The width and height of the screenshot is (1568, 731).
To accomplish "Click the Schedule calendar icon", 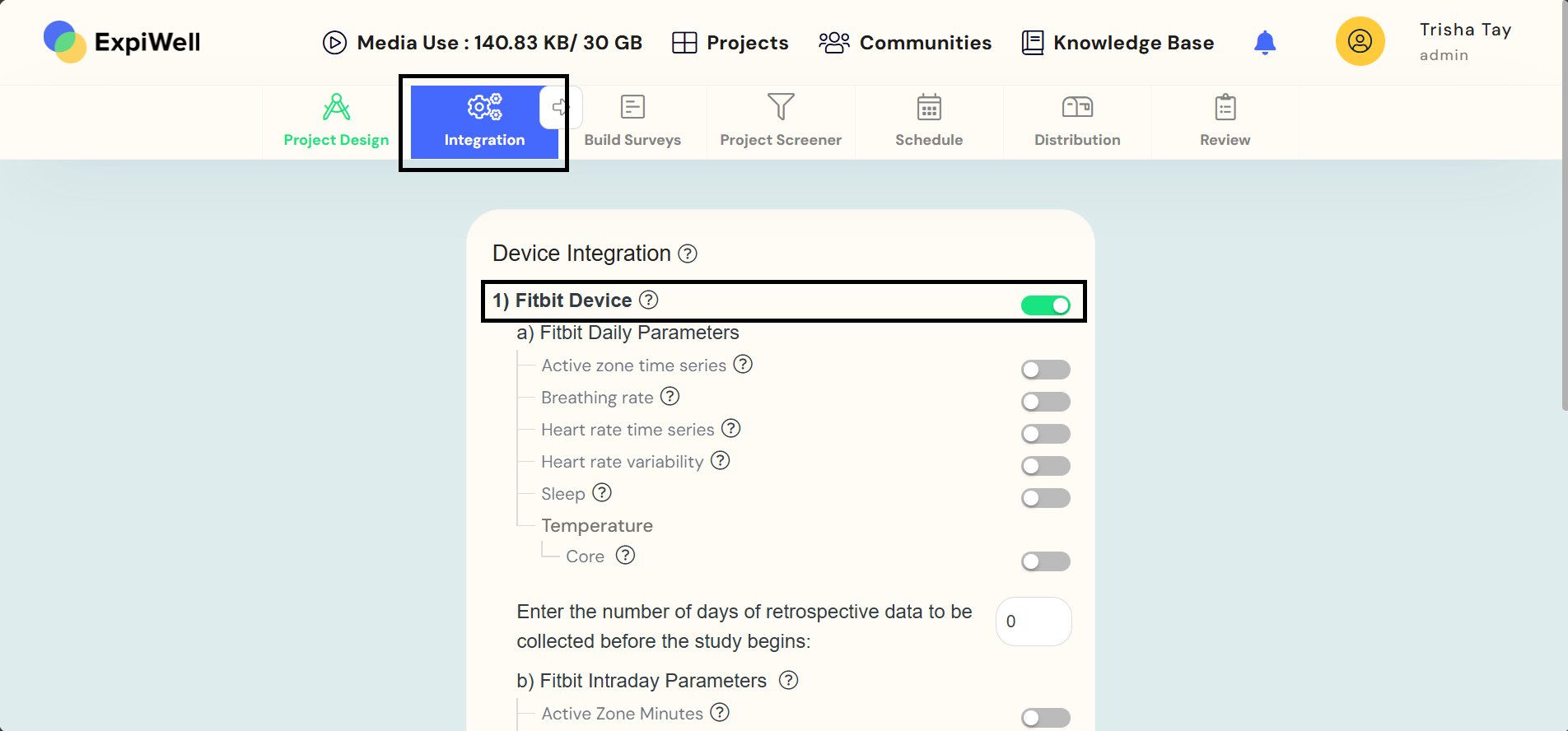I will pos(929,107).
